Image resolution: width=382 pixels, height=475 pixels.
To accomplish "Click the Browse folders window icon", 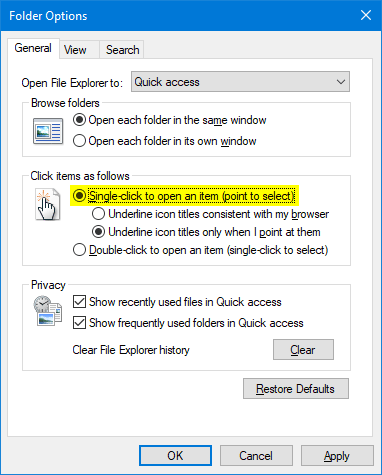I will click(x=48, y=131).
